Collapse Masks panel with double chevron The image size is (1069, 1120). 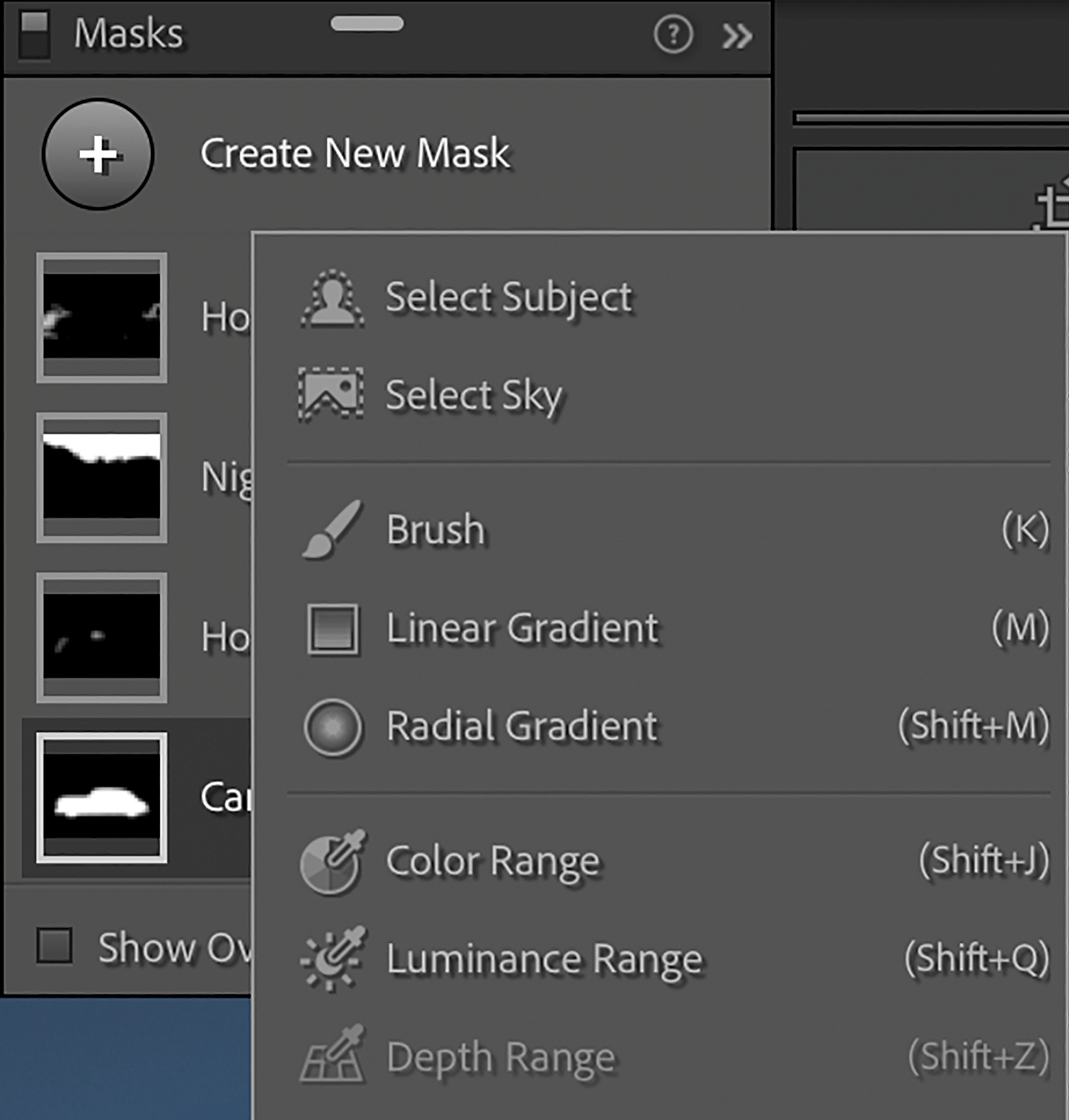737,36
